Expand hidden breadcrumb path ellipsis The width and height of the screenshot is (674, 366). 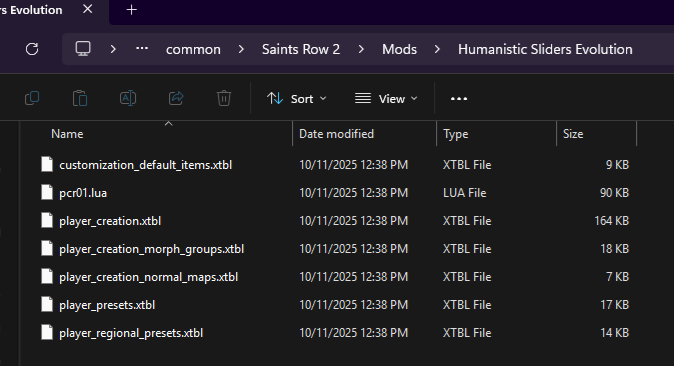[x=142, y=49]
